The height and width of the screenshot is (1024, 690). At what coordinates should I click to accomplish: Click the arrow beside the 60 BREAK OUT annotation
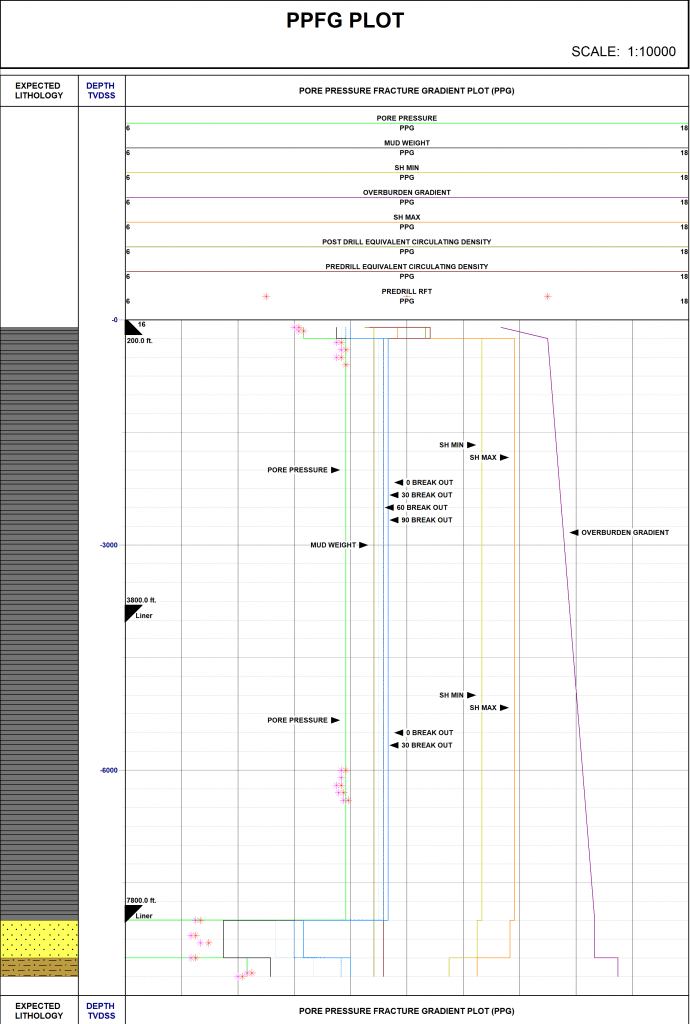tap(389, 507)
